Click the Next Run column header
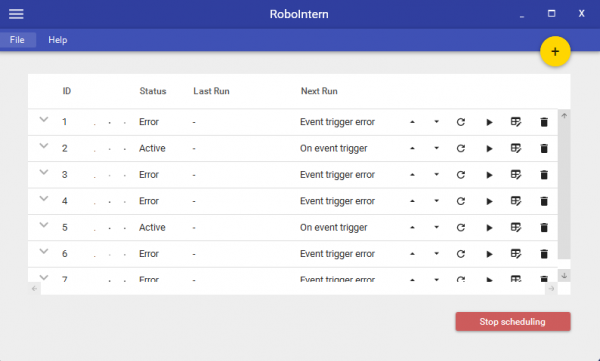Screen dimensions: 600x361 319,91
